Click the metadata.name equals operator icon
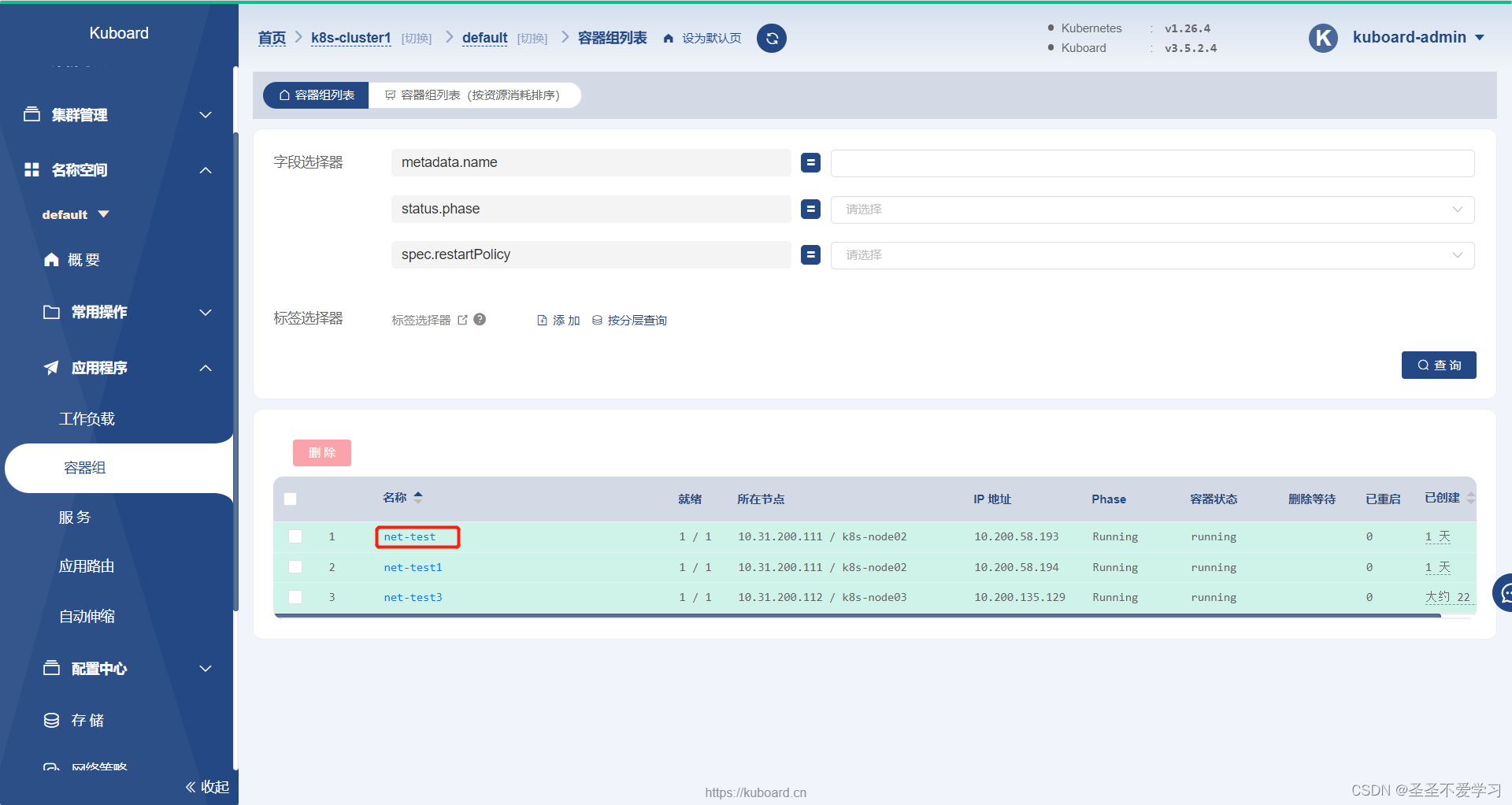The image size is (1512, 805). click(x=810, y=162)
